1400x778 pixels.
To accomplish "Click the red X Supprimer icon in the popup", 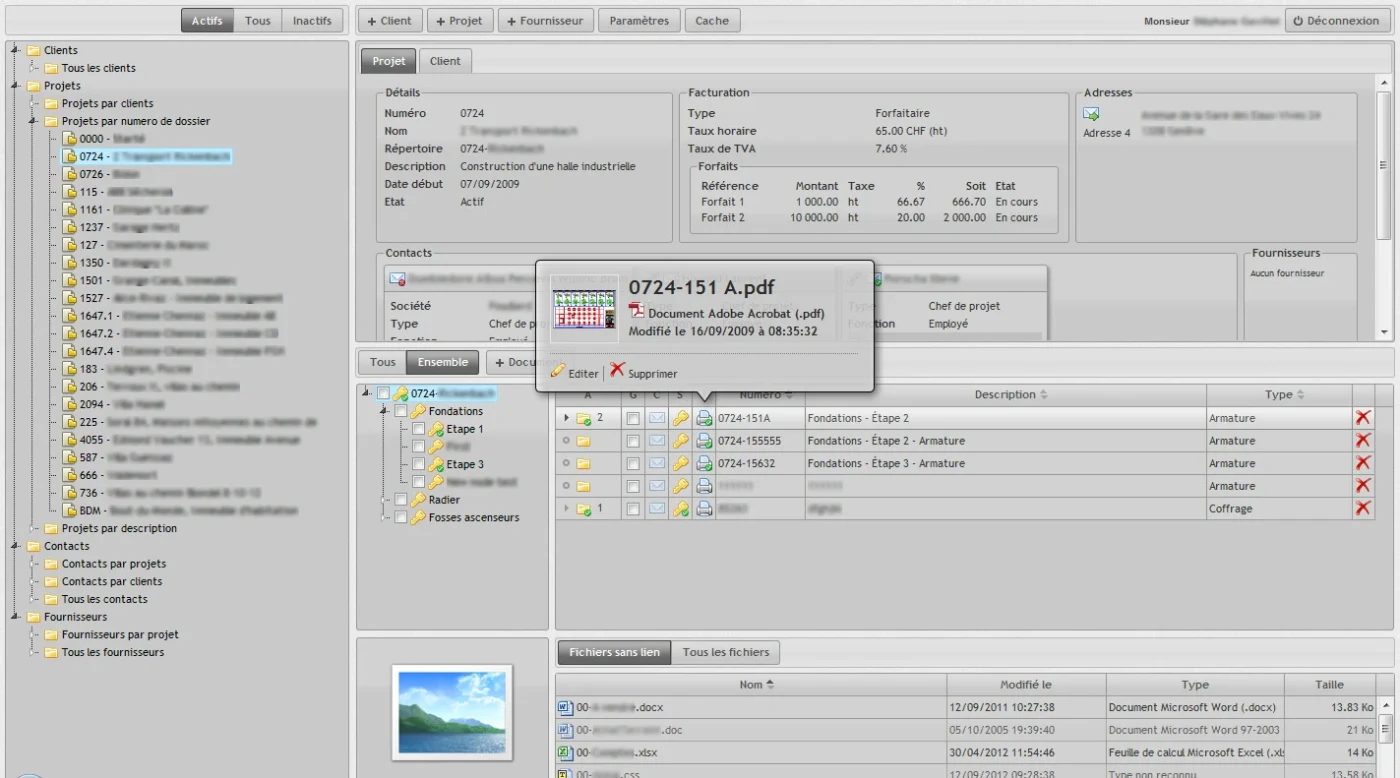I will coord(617,371).
